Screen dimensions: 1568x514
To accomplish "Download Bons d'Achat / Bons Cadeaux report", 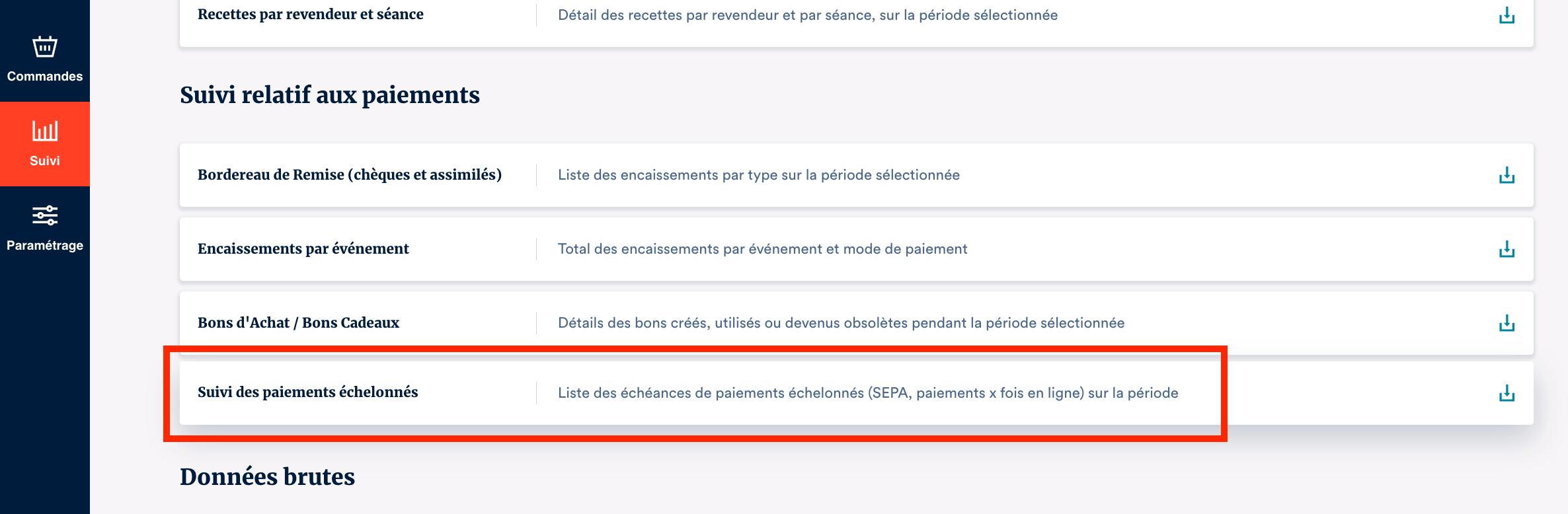I will click(1507, 323).
